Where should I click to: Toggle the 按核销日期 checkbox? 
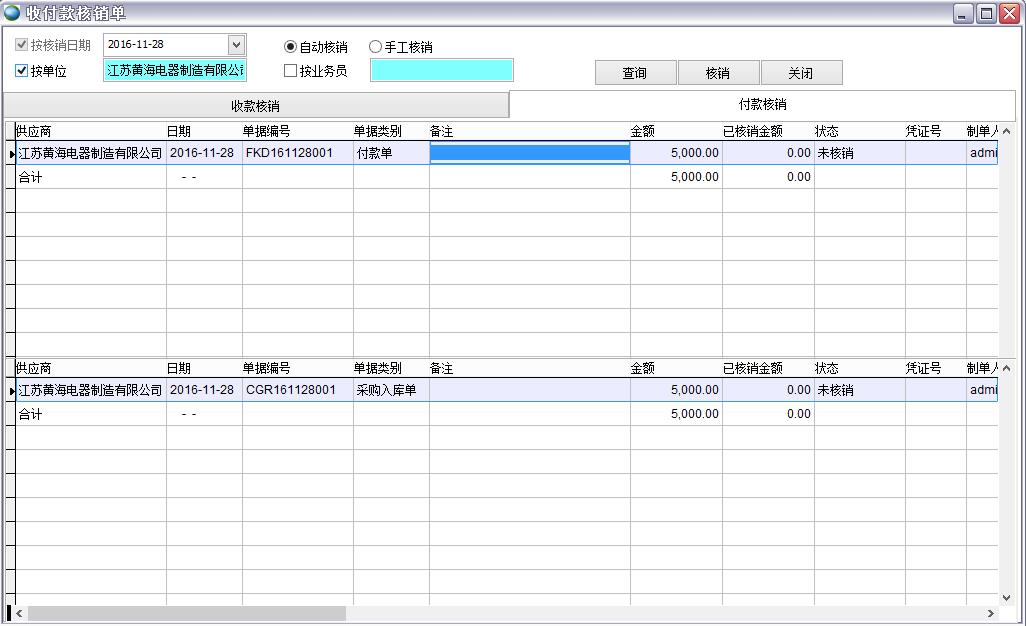click(22, 44)
